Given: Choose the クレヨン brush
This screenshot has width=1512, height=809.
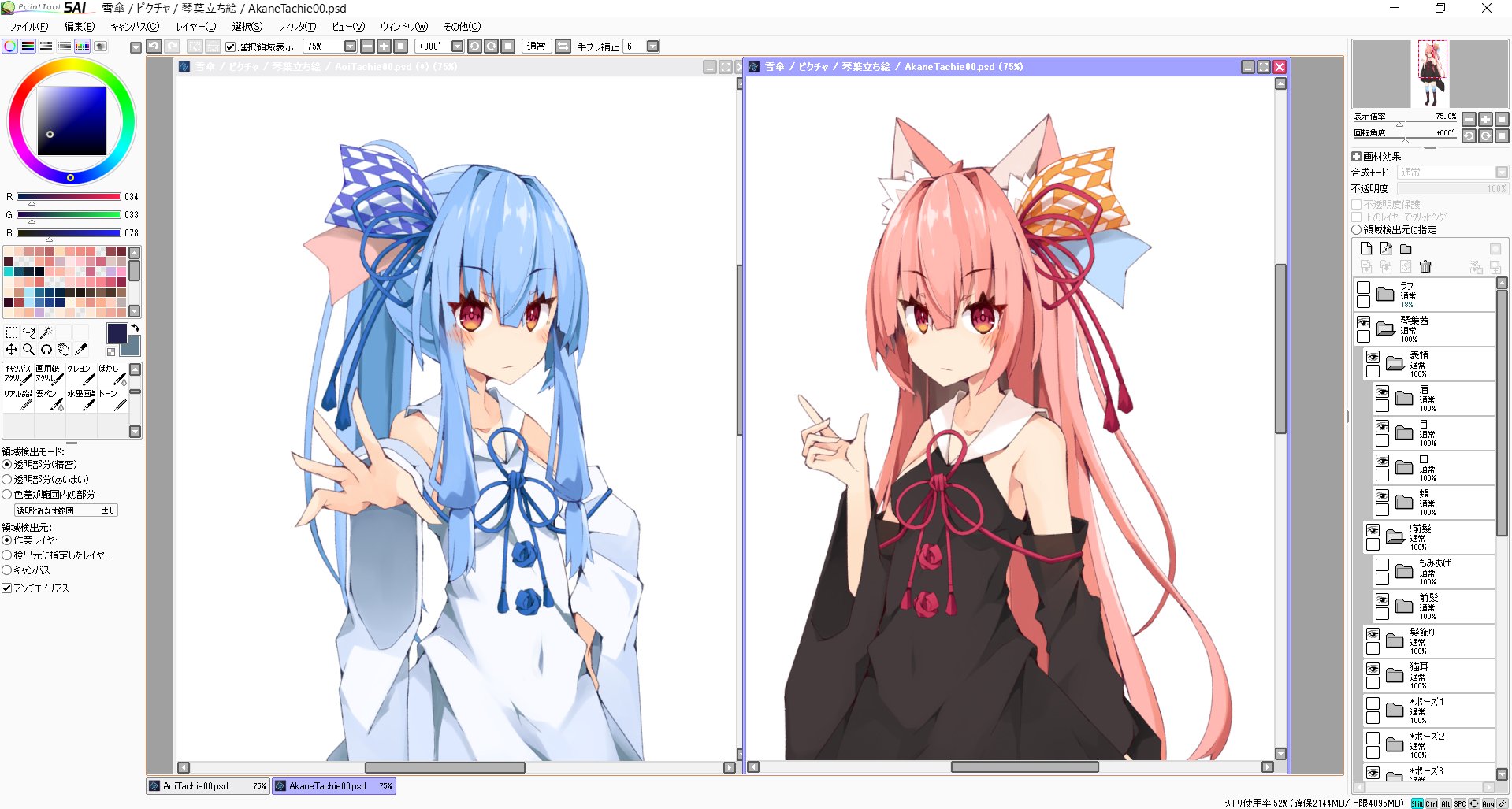Looking at the screenshot, I should click(x=81, y=374).
